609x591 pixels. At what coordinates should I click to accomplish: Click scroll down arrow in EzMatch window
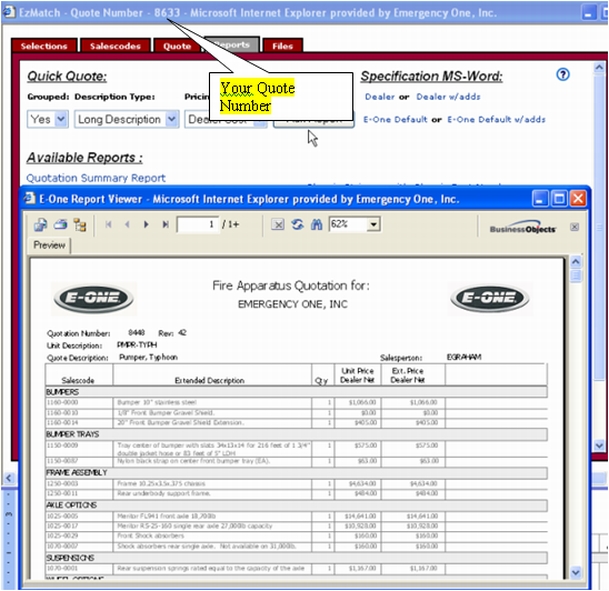(x=599, y=445)
